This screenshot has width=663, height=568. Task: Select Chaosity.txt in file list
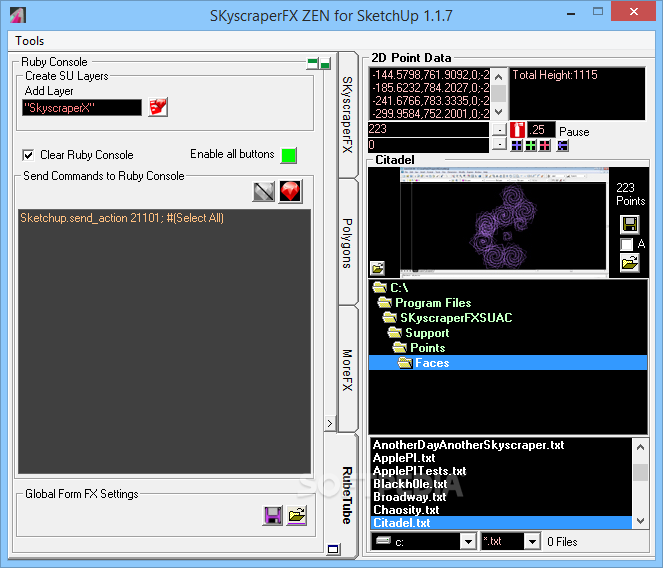click(x=501, y=510)
